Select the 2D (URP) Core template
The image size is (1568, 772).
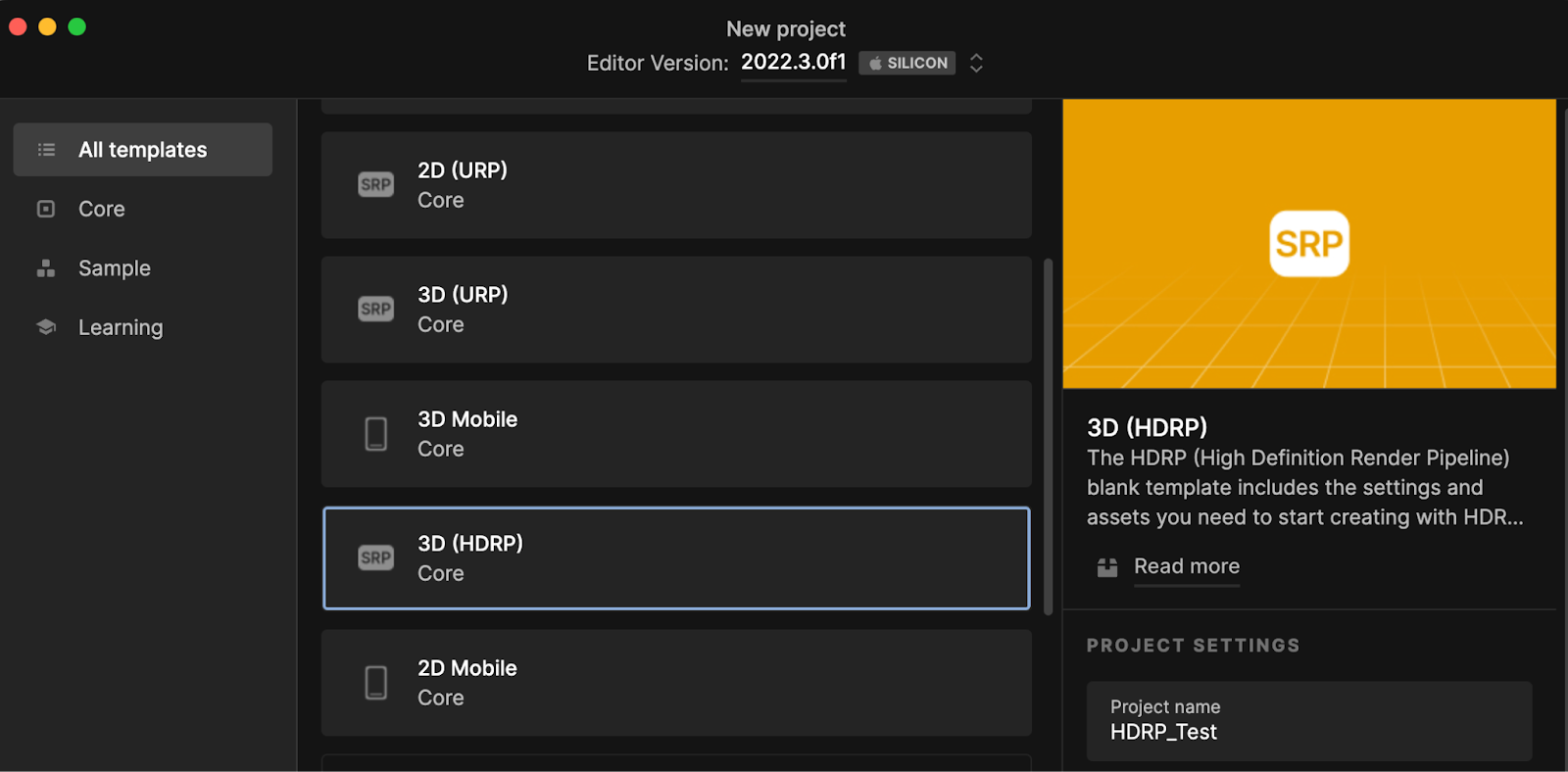tap(676, 185)
